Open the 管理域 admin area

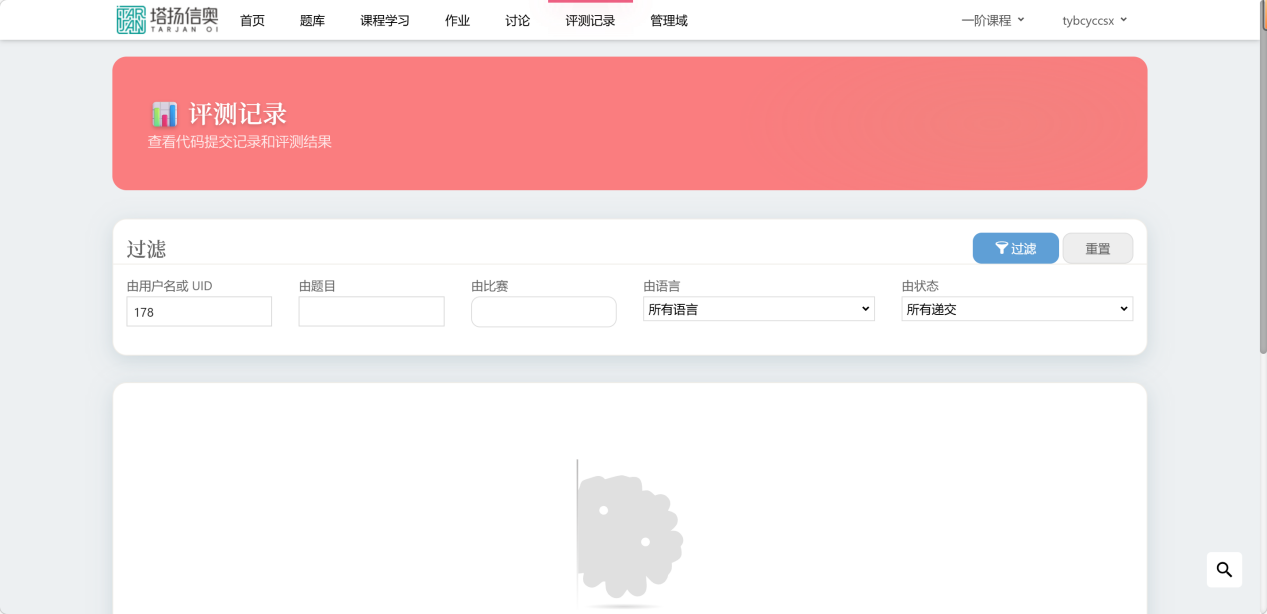667,19
